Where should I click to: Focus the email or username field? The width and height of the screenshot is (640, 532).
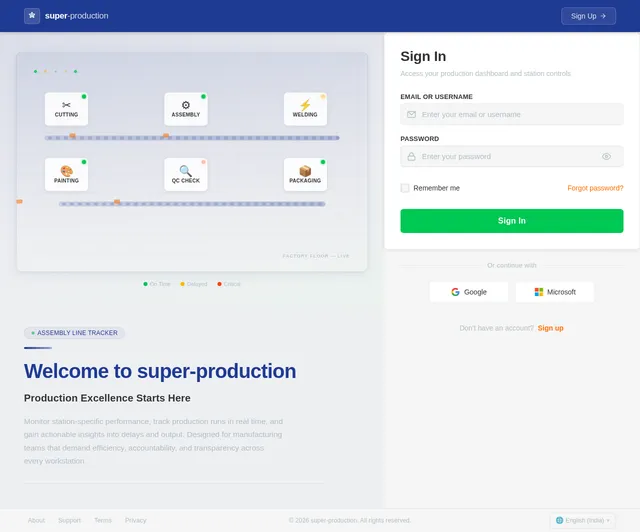click(x=511, y=114)
